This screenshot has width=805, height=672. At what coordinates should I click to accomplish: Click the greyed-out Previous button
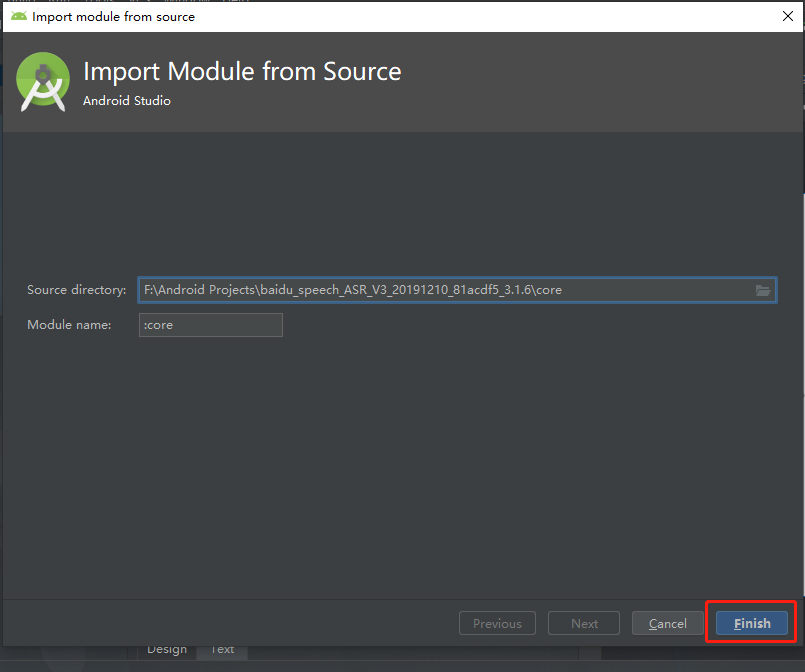tap(497, 623)
